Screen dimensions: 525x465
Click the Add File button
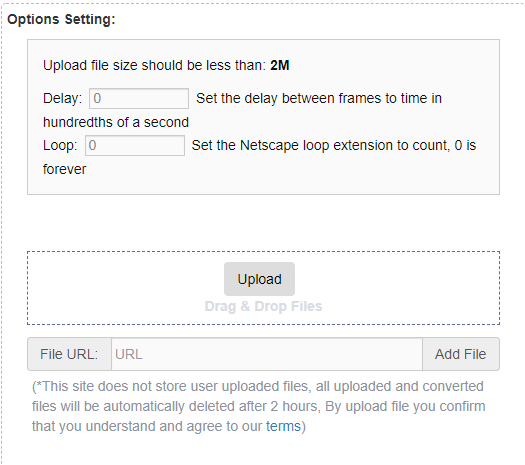(461, 354)
